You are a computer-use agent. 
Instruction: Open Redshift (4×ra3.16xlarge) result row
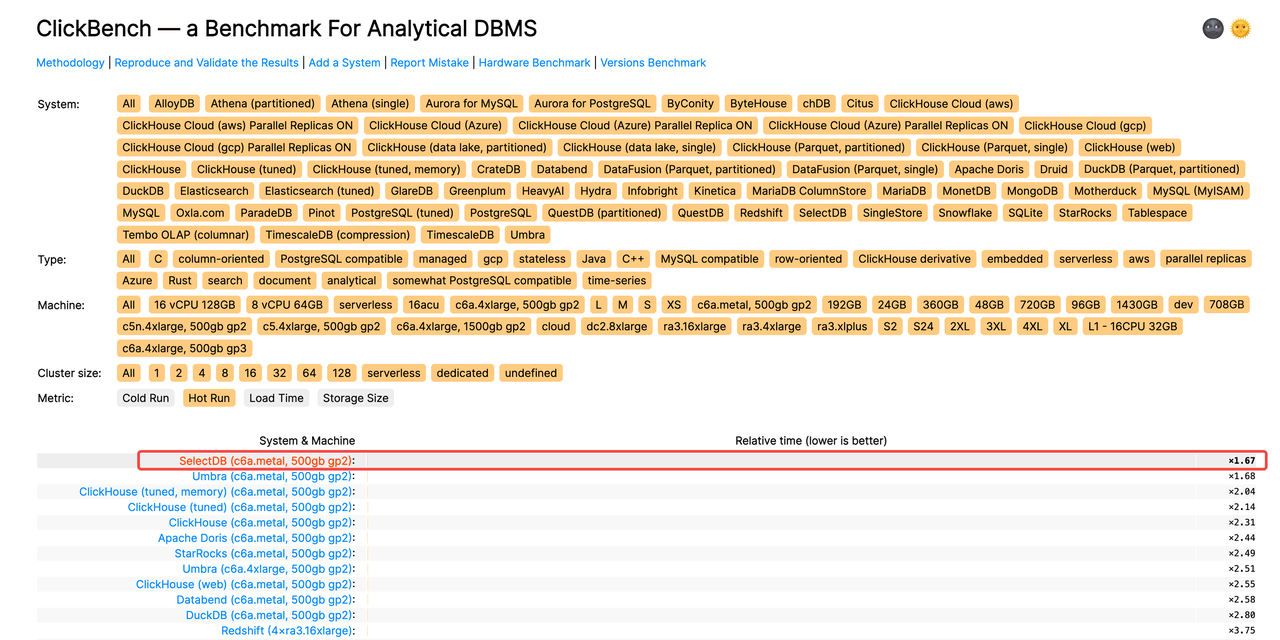[x=288, y=631]
